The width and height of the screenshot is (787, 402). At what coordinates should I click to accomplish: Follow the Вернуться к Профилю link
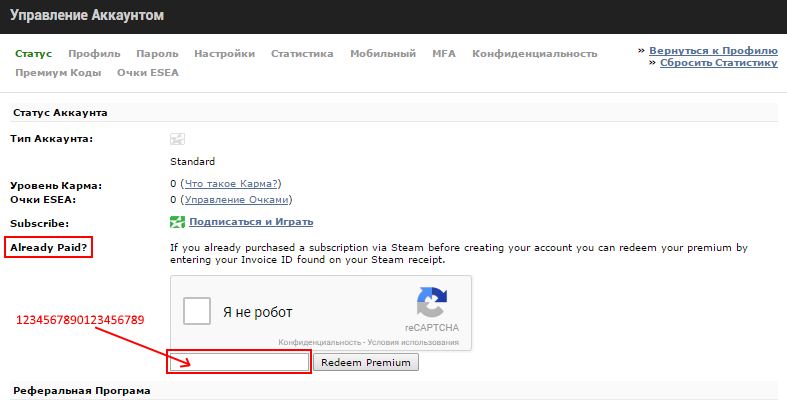point(713,51)
